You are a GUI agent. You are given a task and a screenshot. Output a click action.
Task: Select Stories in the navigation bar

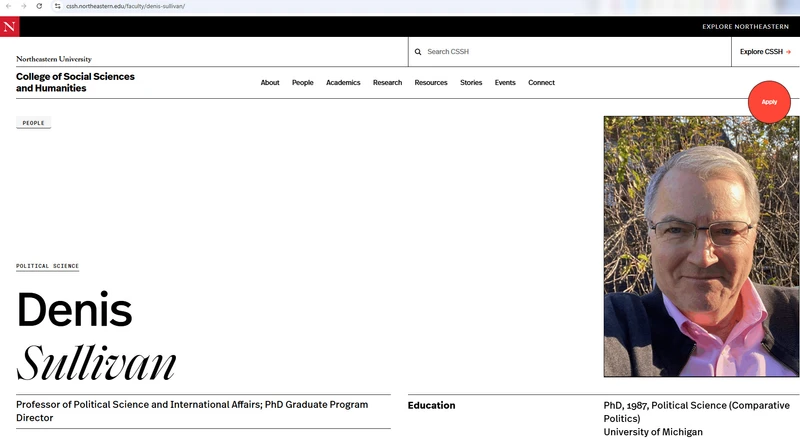[471, 83]
